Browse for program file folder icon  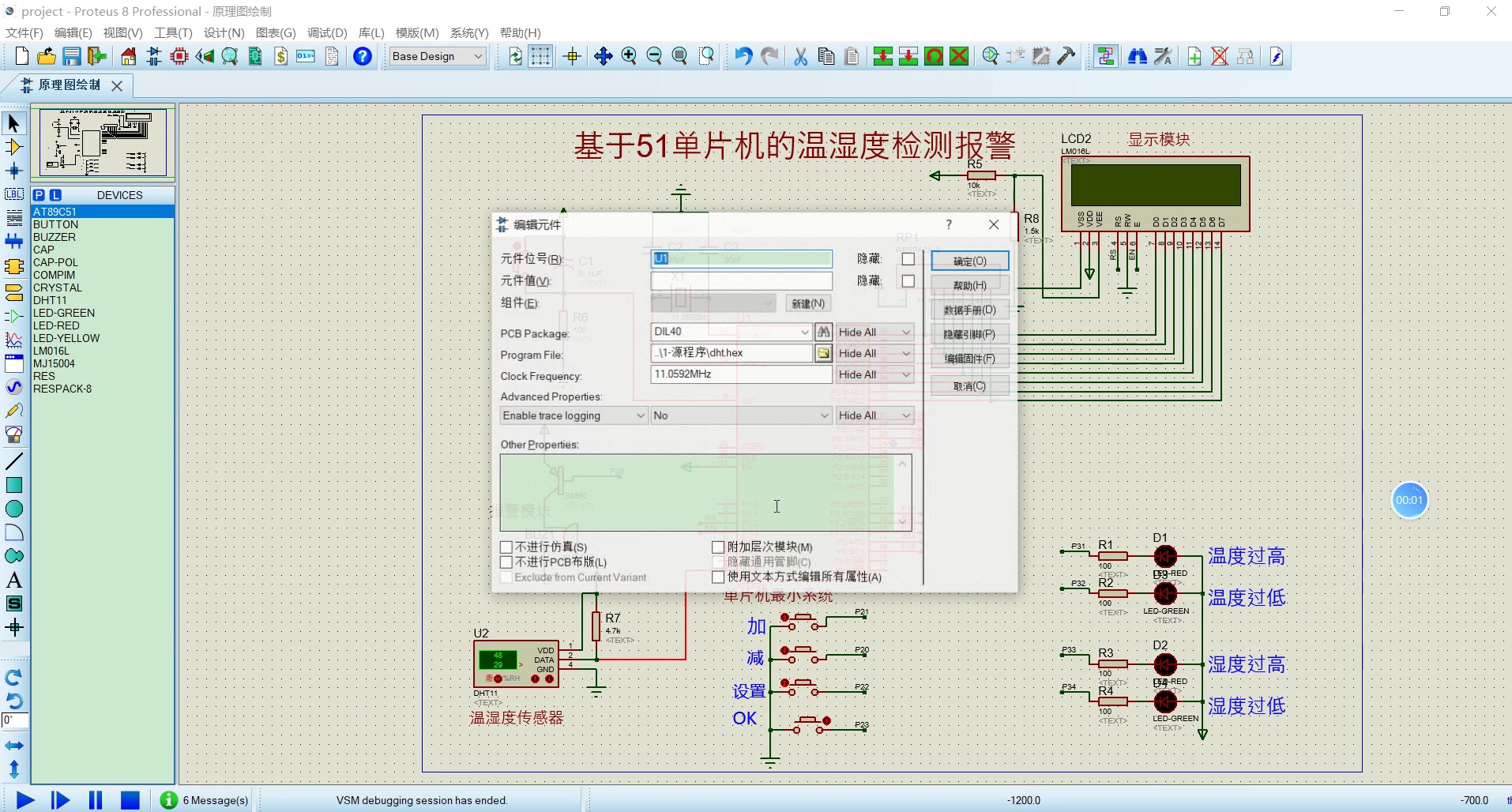point(823,353)
